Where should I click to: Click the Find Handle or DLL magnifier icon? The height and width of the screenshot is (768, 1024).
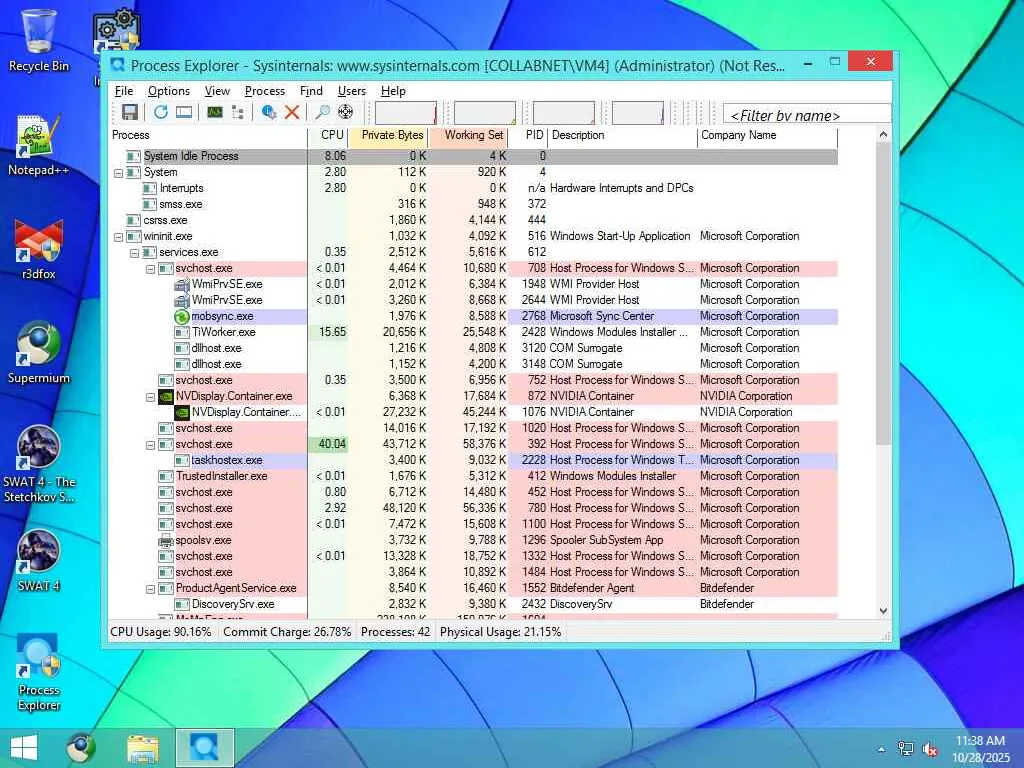[323, 112]
